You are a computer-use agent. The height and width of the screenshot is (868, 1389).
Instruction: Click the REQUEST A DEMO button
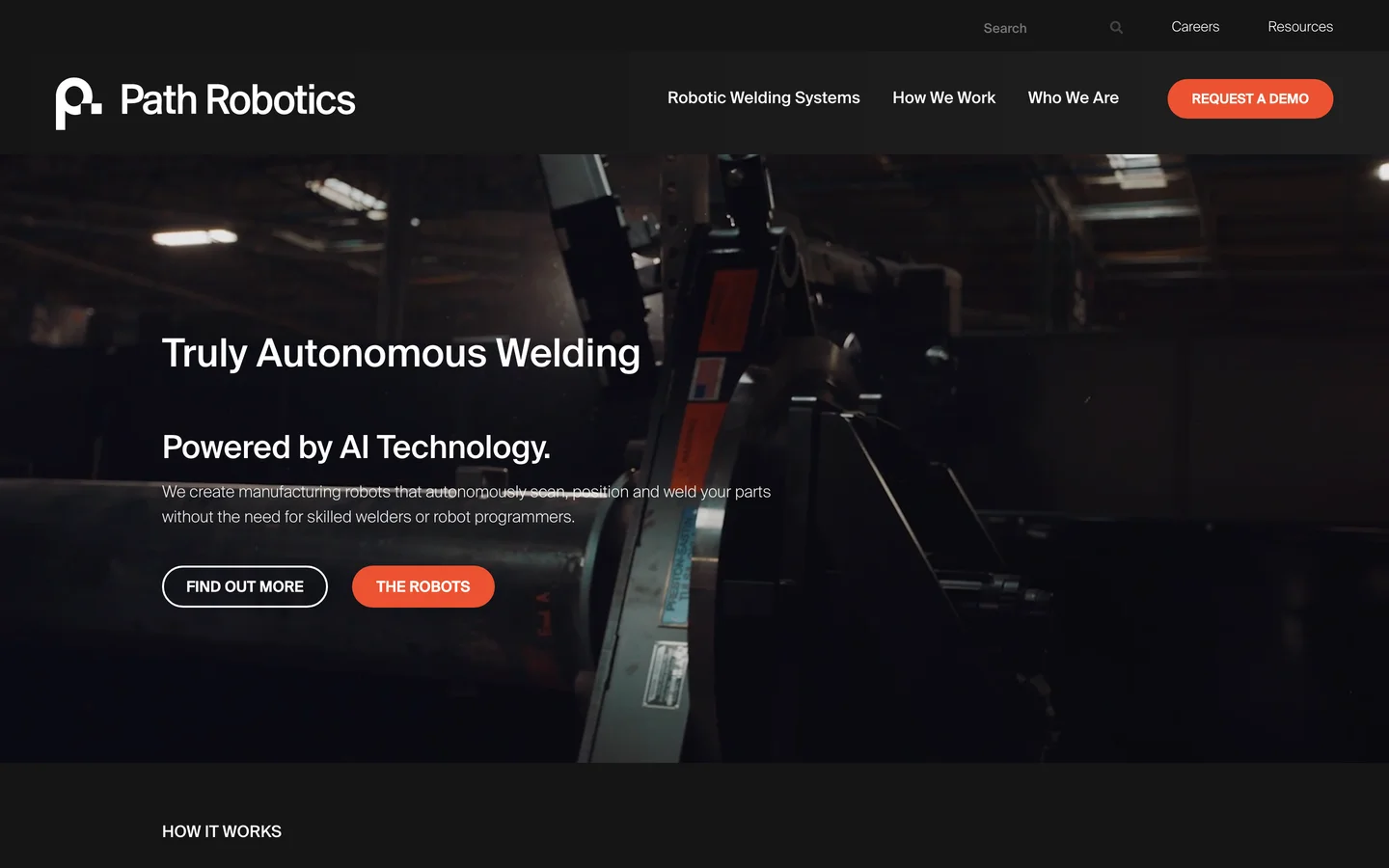1250,98
